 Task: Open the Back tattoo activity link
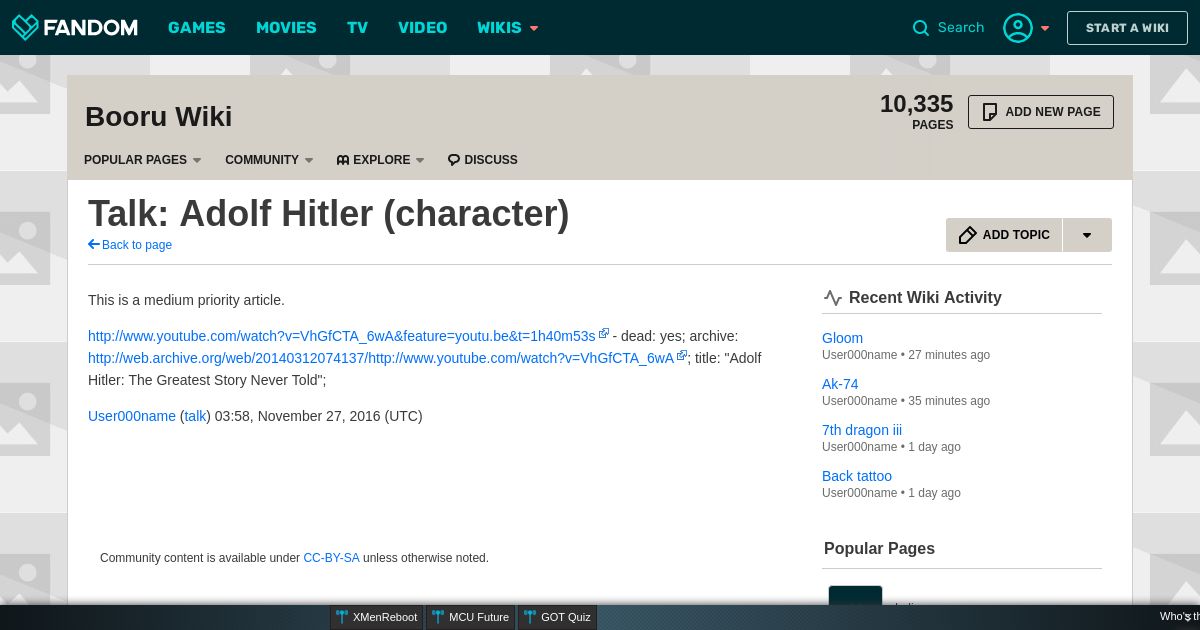[857, 476]
